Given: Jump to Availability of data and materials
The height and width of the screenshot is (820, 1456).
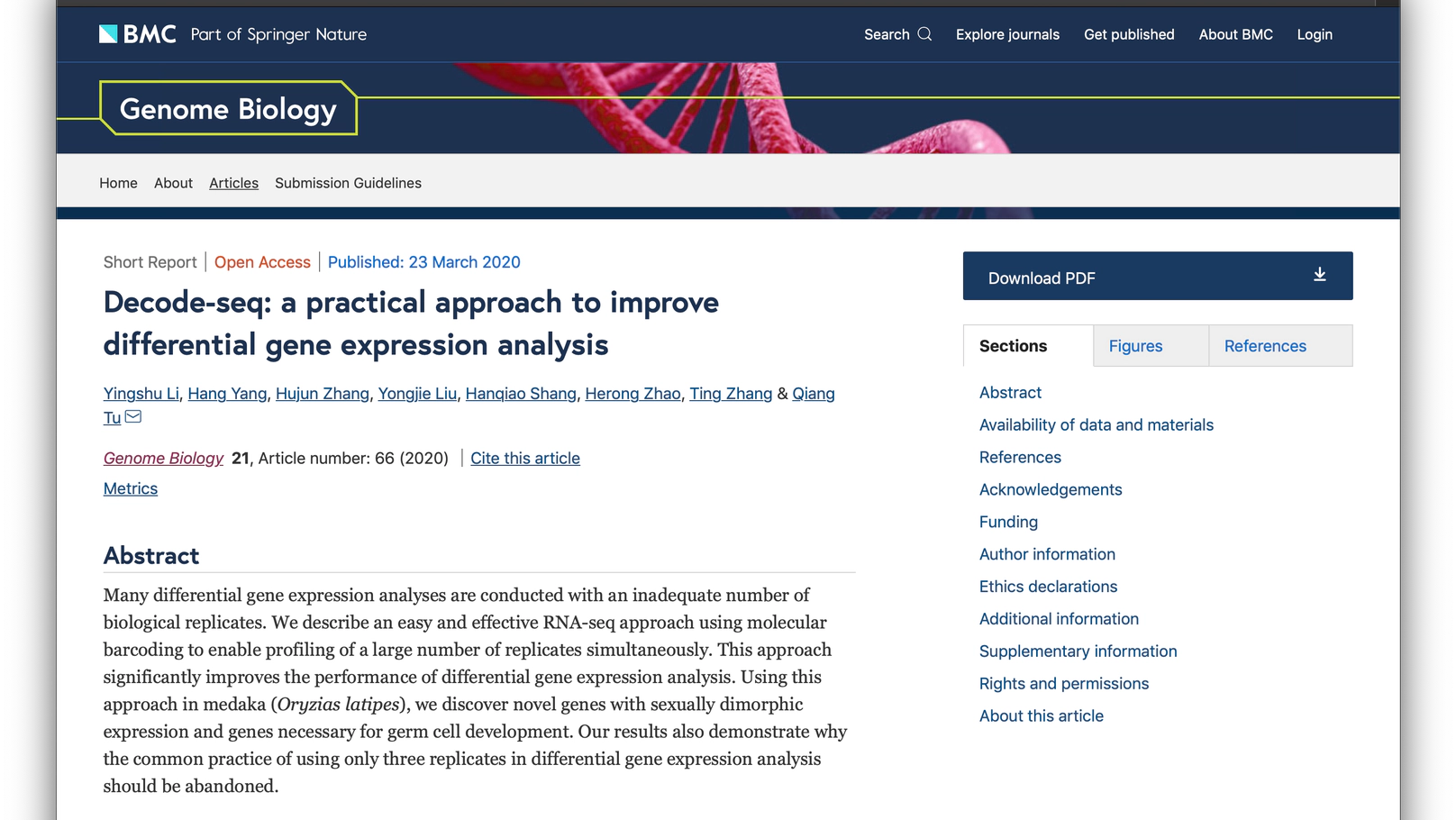Looking at the screenshot, I should [1096, 425].
